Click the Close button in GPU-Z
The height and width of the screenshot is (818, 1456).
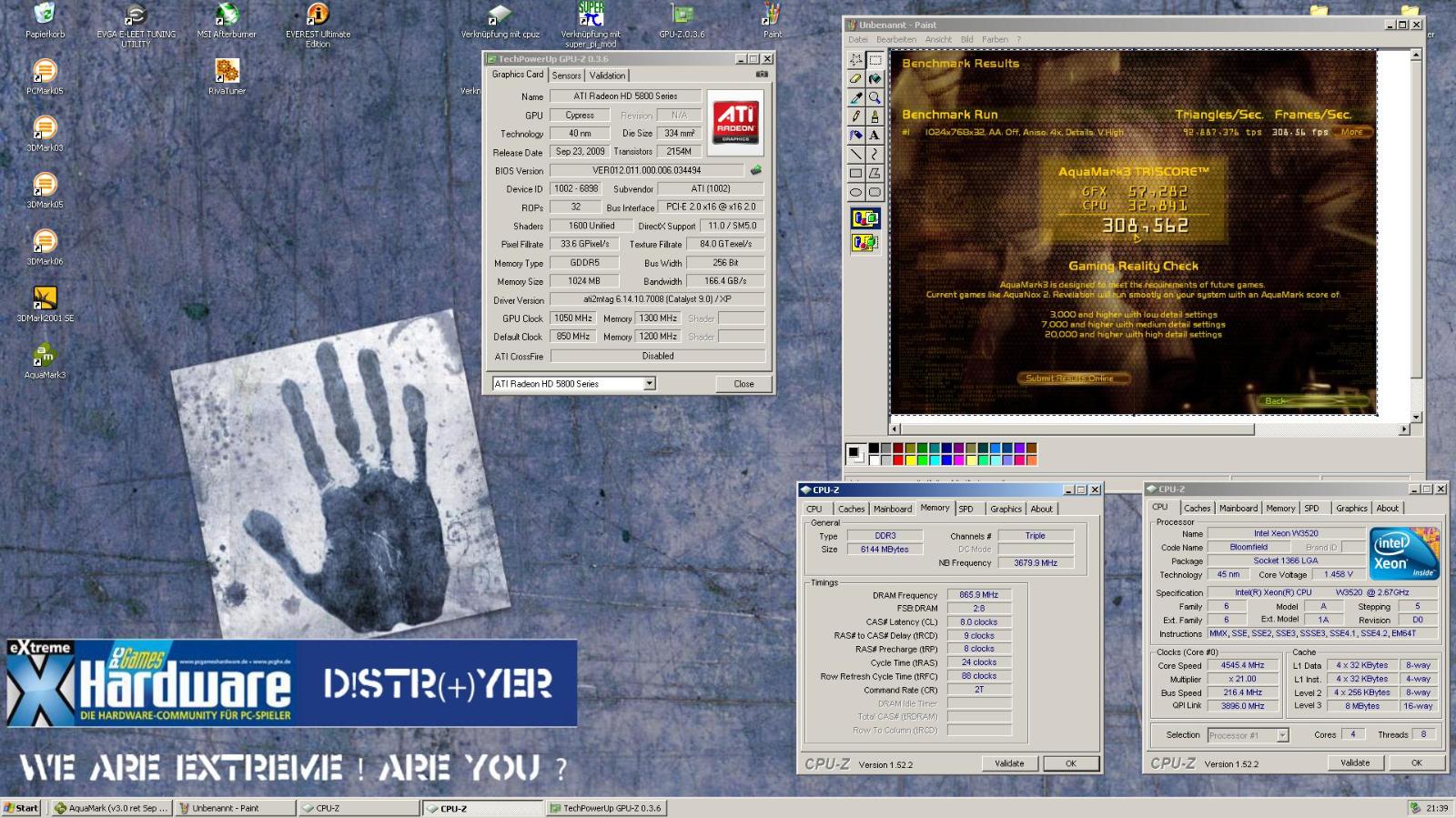pyautogui.click(x=743, y=384)
